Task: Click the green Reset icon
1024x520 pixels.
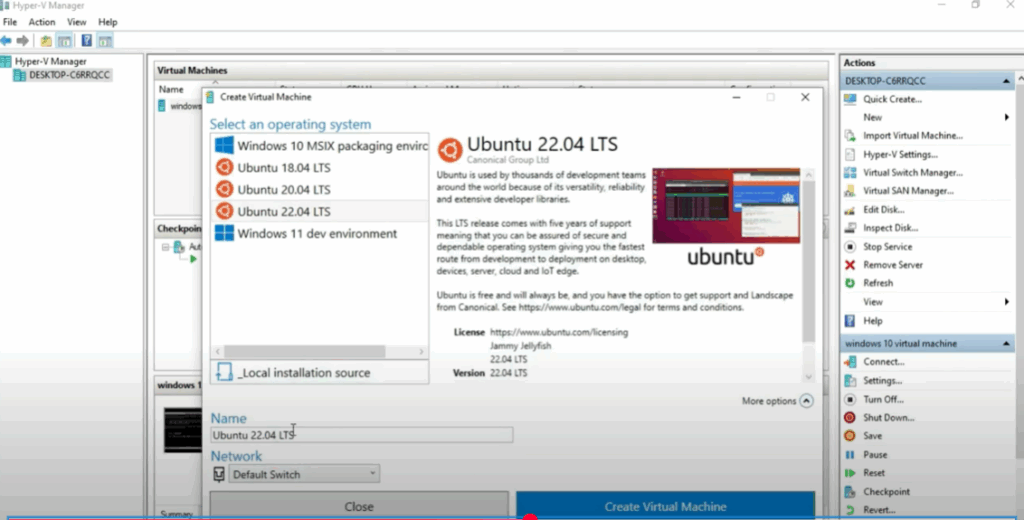Action: point(850,473)
